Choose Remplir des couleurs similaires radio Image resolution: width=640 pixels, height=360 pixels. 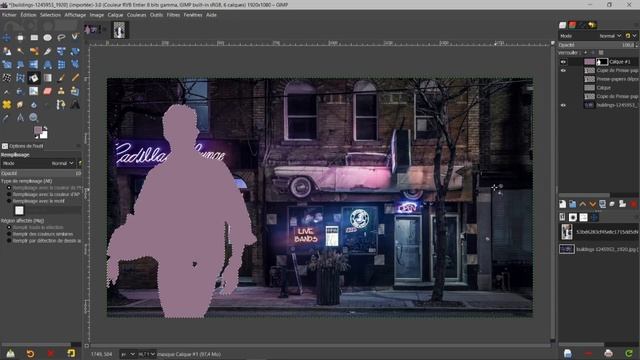coord(9,234)
